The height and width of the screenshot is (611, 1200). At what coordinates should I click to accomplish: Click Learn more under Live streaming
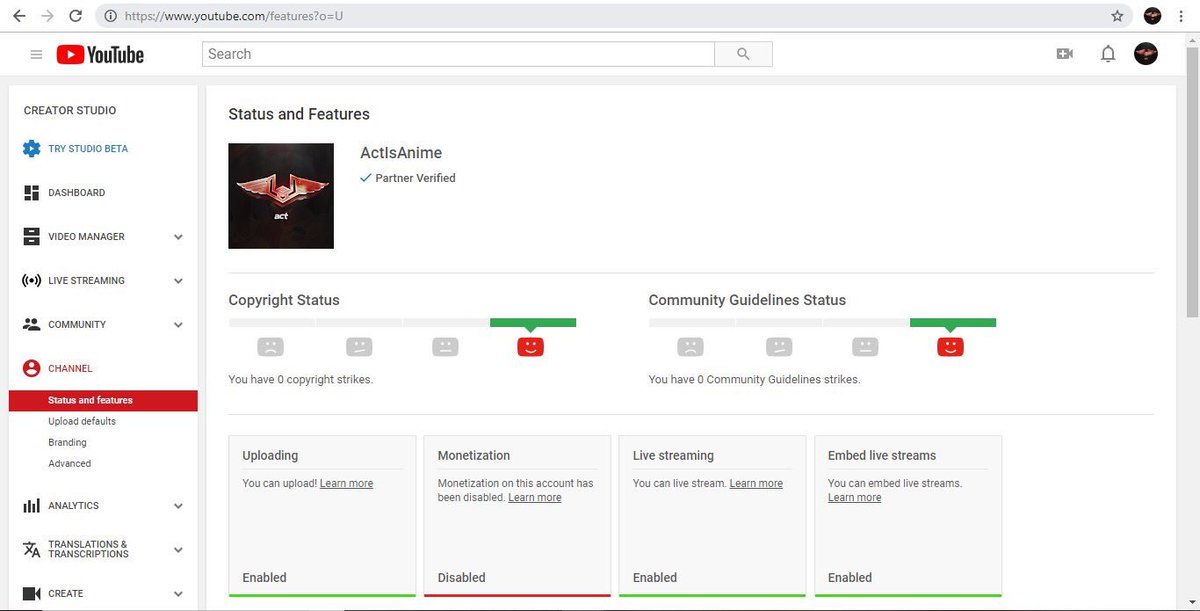click(x=756, y=484)
